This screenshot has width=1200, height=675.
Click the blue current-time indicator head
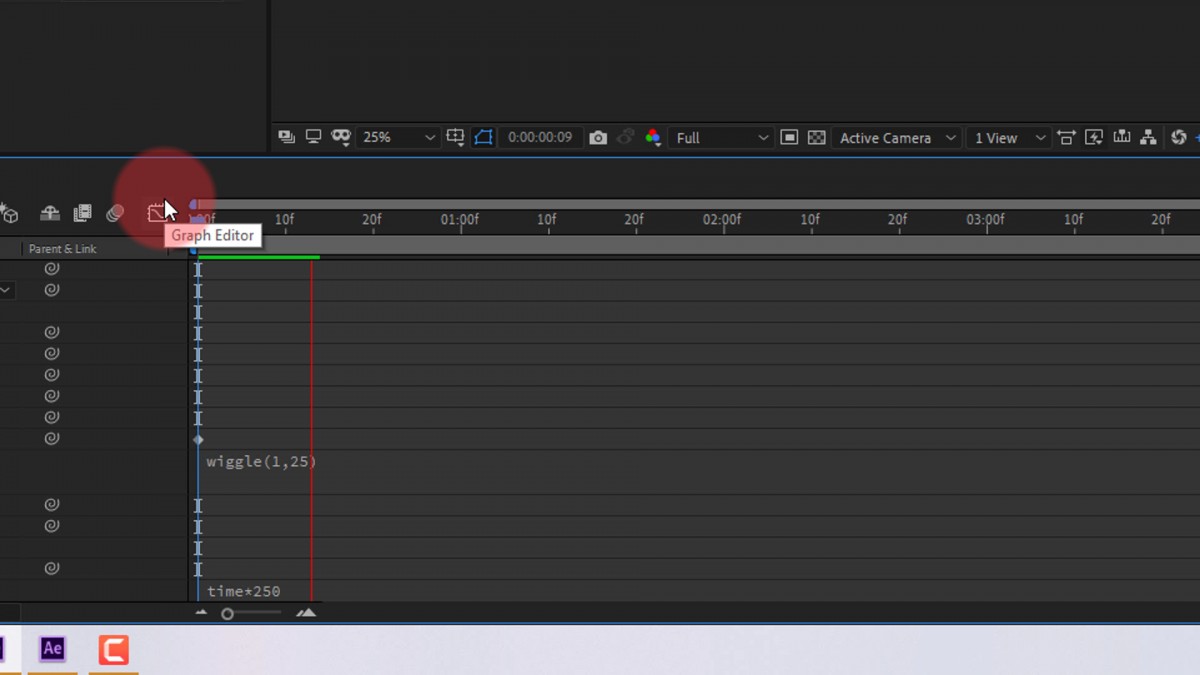198,219
